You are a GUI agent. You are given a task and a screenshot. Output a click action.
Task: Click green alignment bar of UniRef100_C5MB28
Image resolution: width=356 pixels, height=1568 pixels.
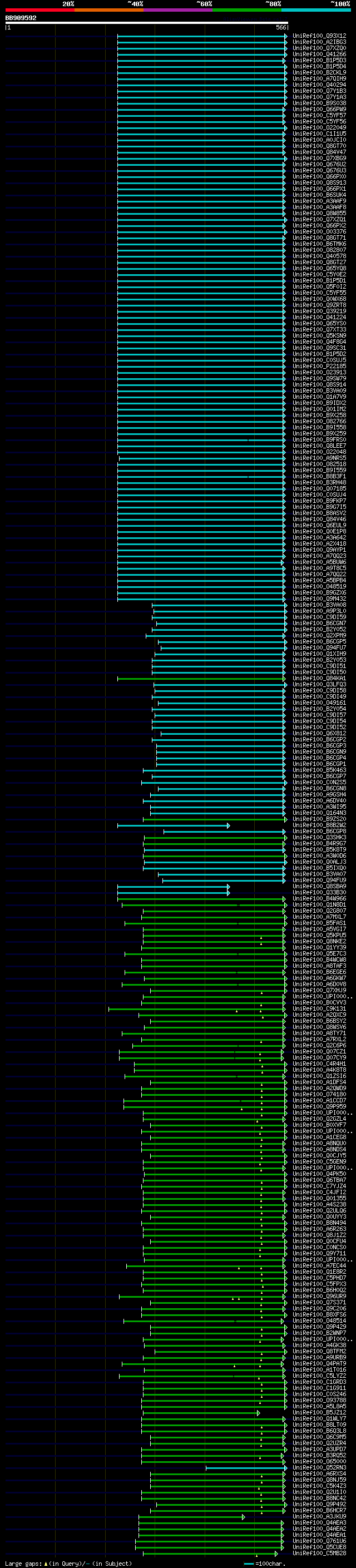point(211,1554)
